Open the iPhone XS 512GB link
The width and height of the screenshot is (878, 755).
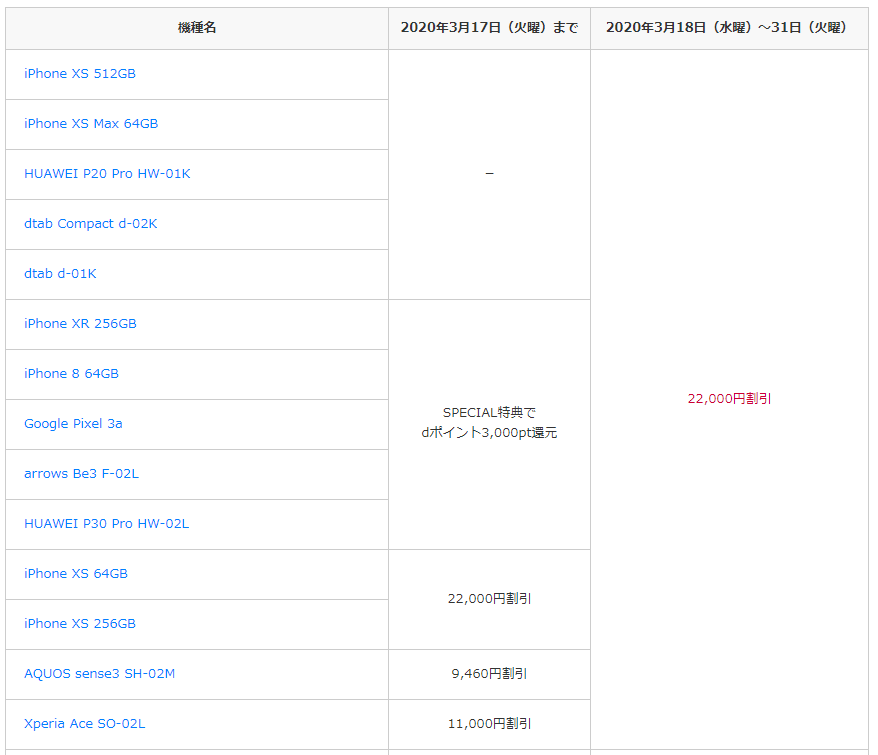(x=80, y=73)
